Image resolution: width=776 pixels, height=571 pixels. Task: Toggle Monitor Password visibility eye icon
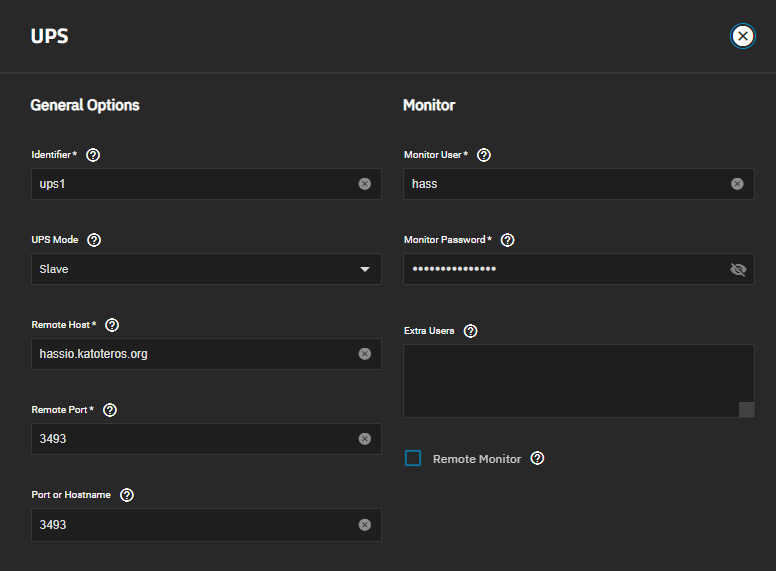[x=738, y=269]
